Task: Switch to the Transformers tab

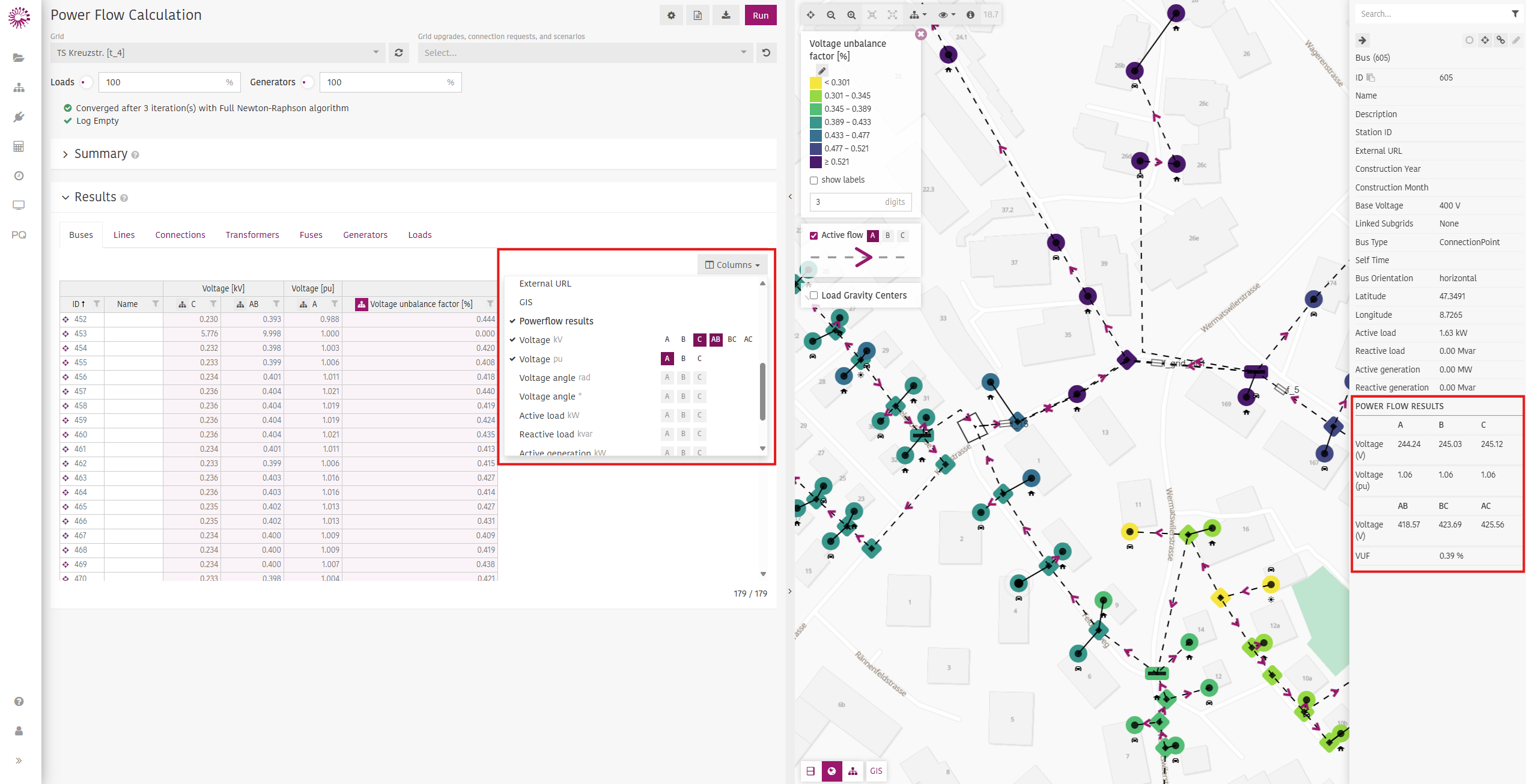Action: pyautogui.click(x=252, y=235)
